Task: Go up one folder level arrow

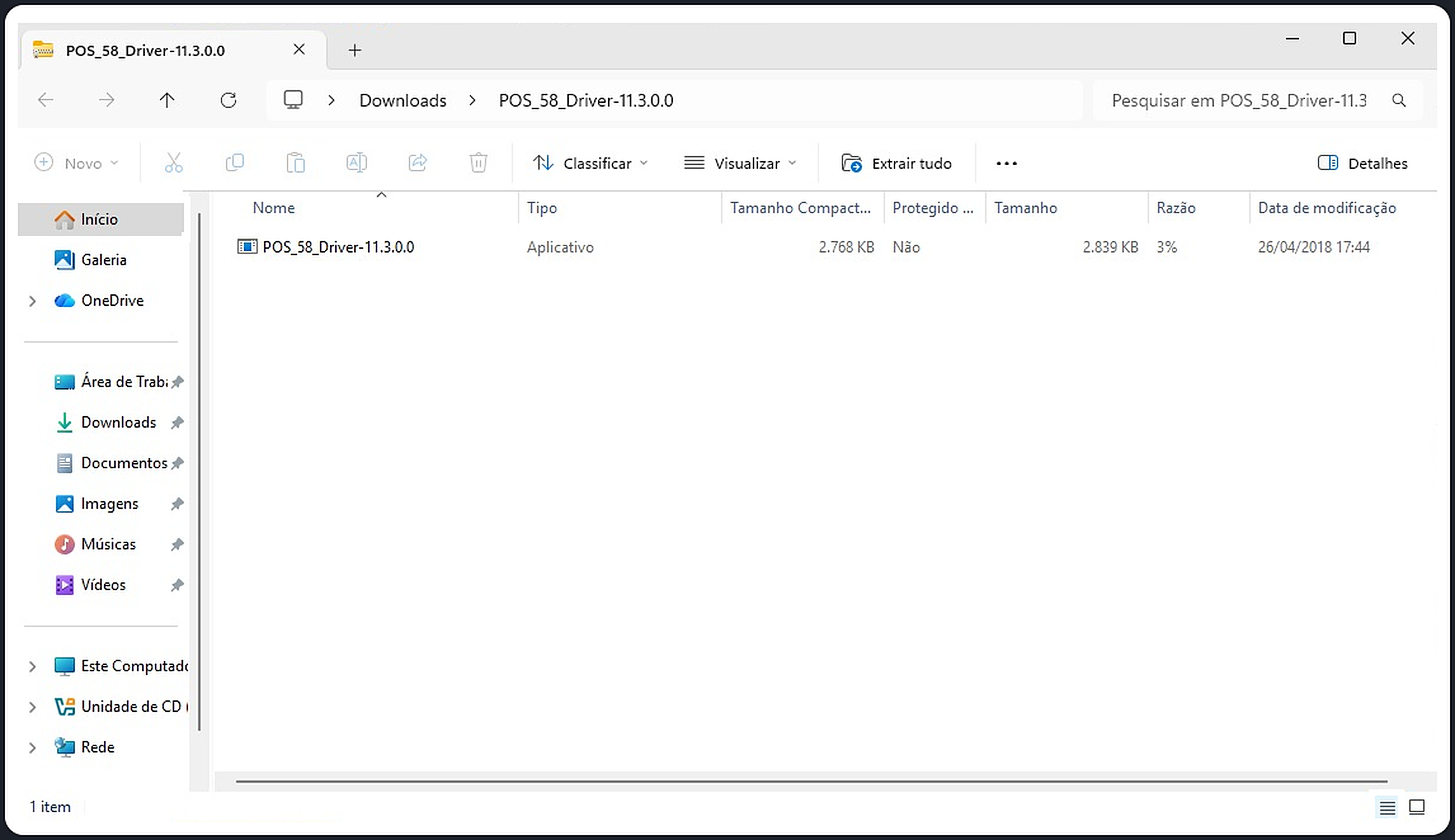Action: pos(167,100)
